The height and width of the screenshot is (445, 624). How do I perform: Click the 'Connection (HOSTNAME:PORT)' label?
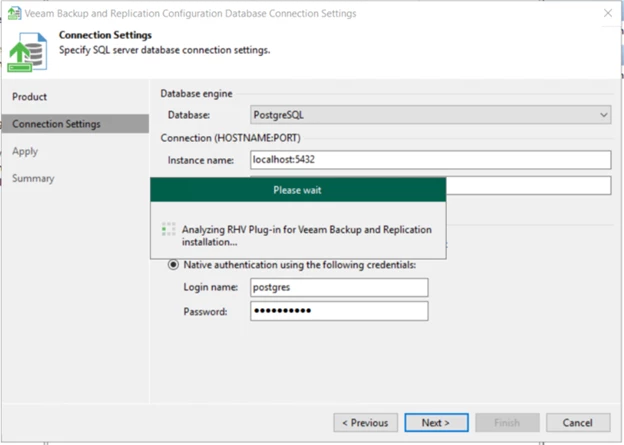point(230,138)
